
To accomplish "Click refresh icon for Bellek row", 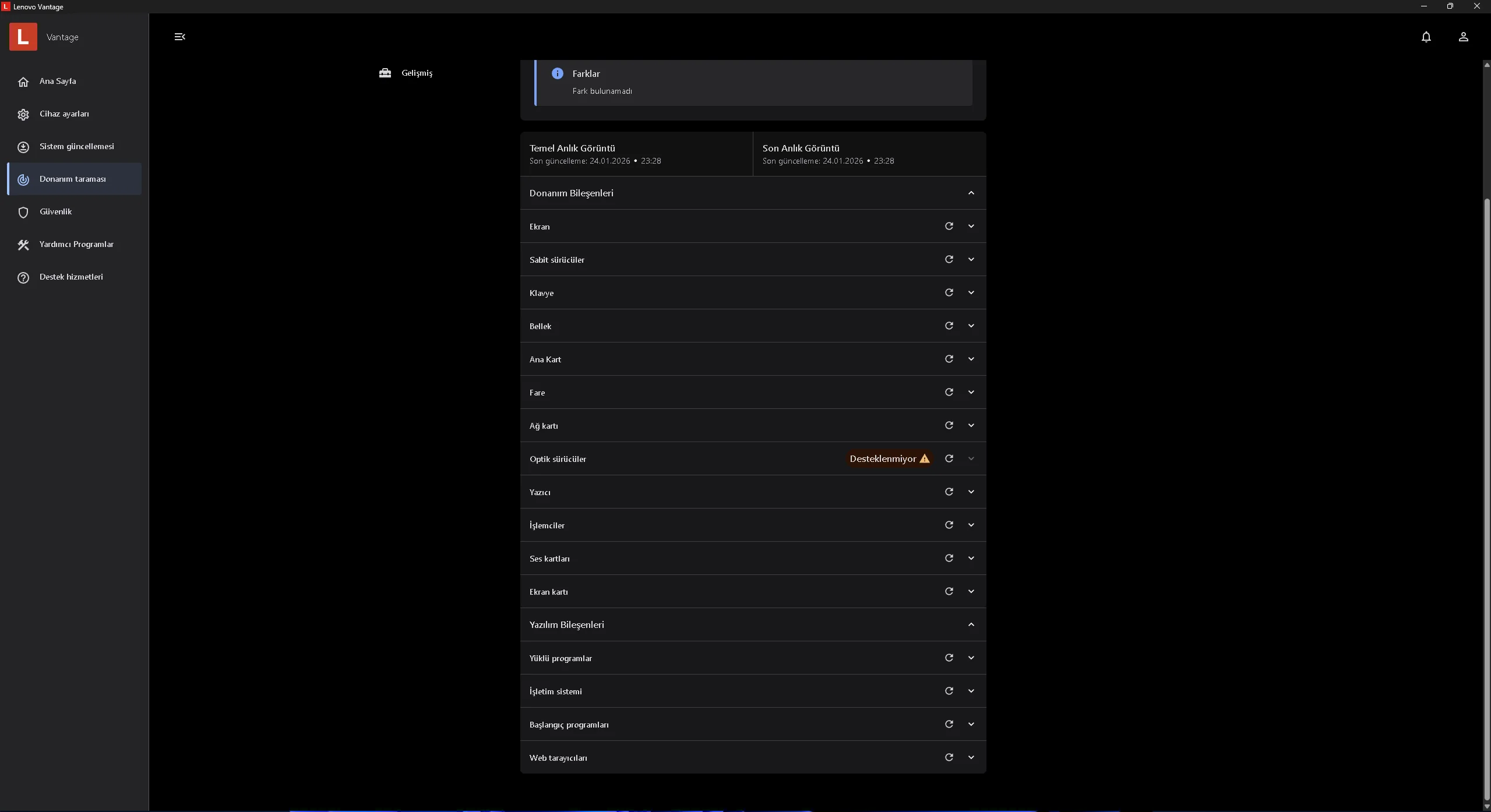I will pos(949,326).
